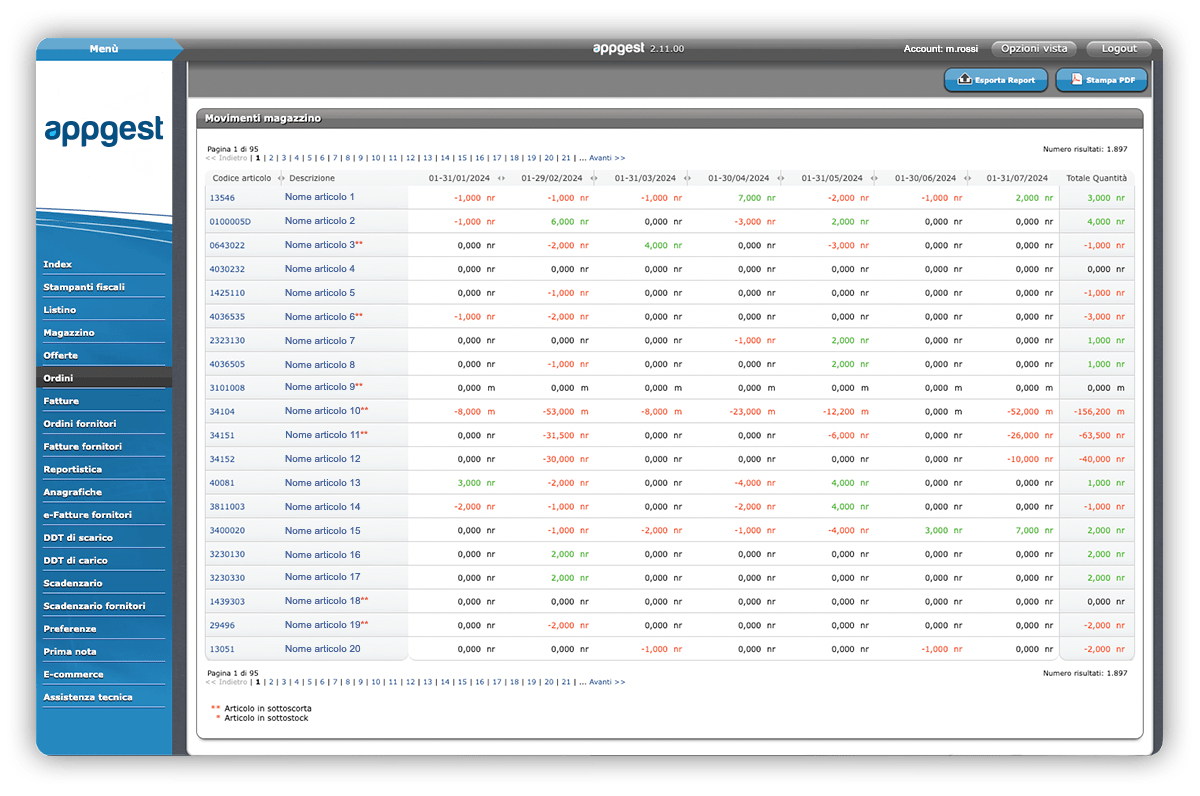Click the Esporta Report export icon
The image size is (1200, 796).
(964, 80)
